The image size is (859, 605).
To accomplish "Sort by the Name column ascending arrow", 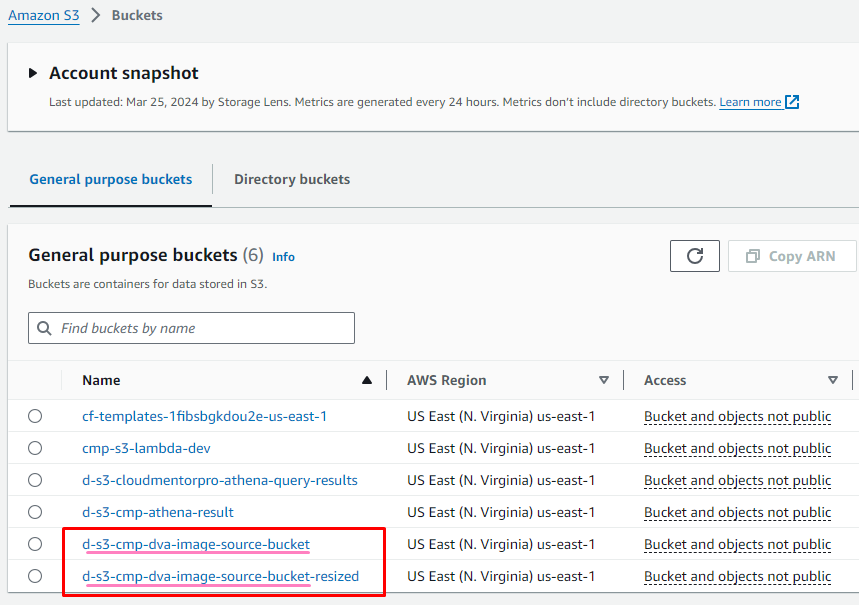I will (367, 380).
